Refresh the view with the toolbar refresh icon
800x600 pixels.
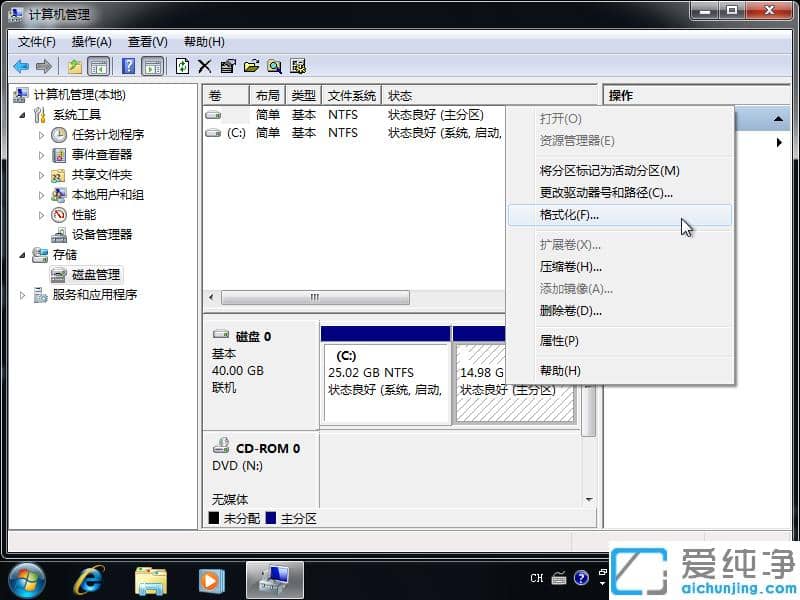coord(183,65)
